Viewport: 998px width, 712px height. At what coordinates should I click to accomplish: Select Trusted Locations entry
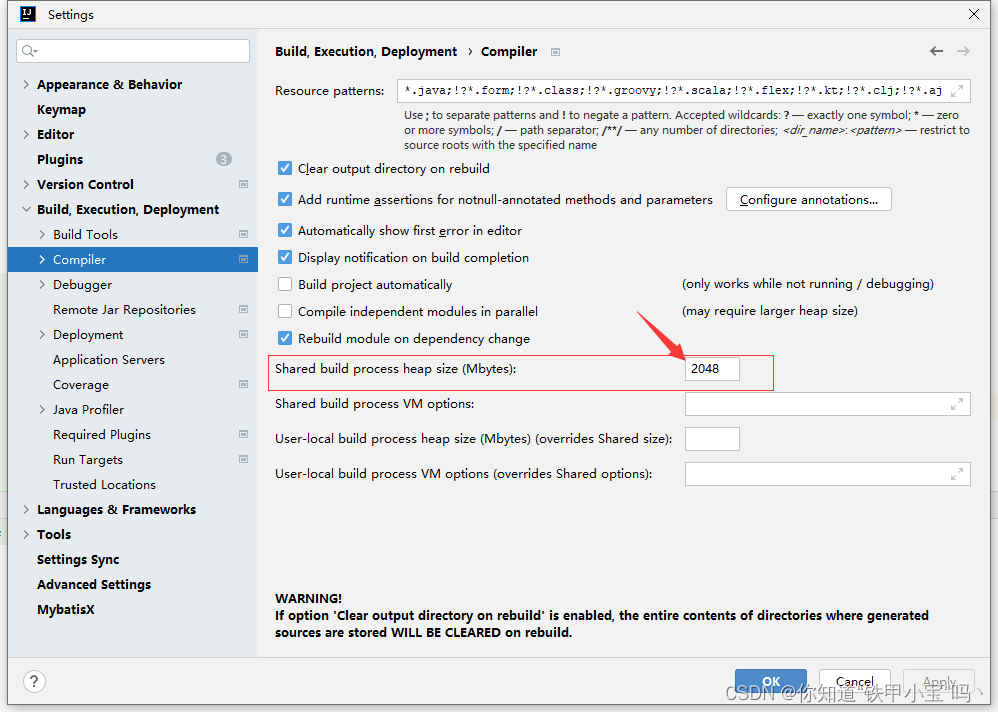[104, 485]
